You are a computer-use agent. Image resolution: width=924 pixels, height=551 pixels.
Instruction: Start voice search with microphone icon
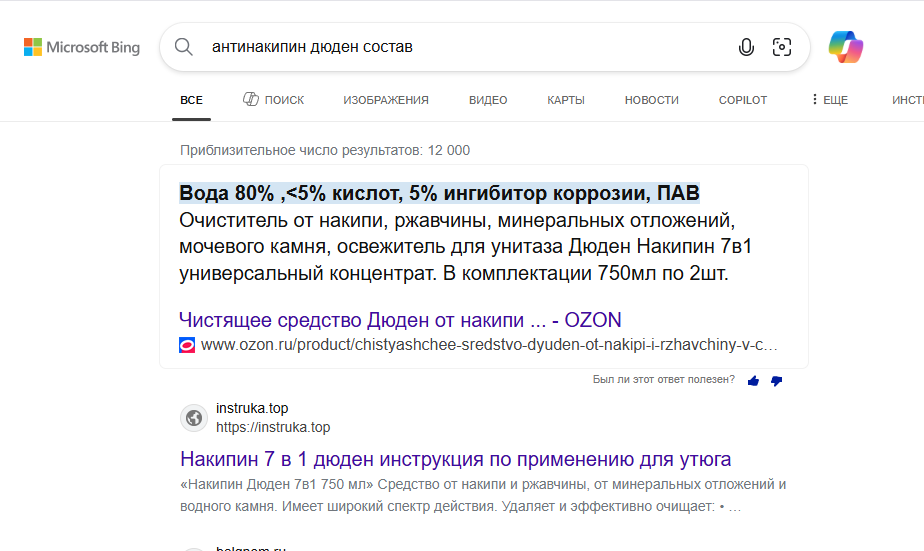coord(746,47)
